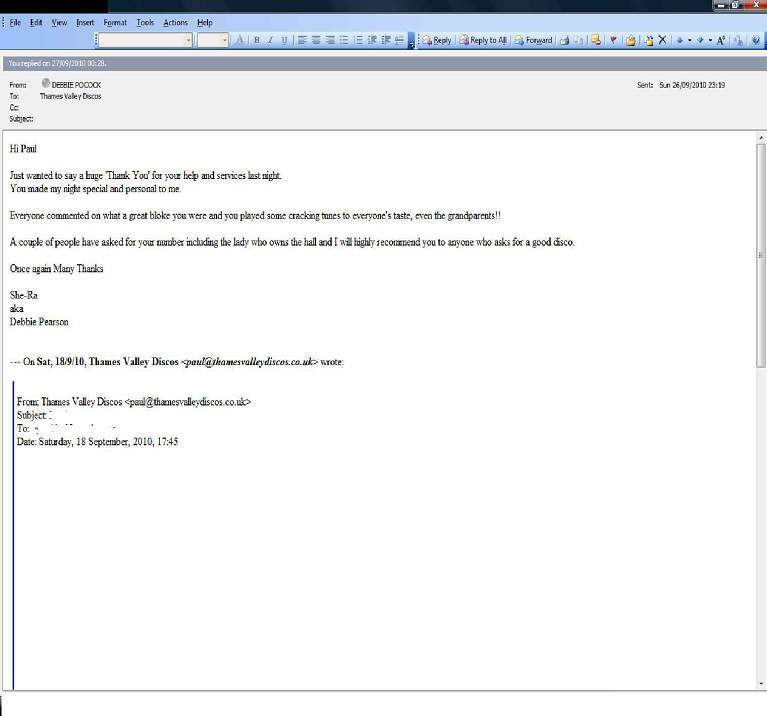This screenshot has width=767, height=716.
Task: Click the Italic formatting icon
Action: [270, 40]
